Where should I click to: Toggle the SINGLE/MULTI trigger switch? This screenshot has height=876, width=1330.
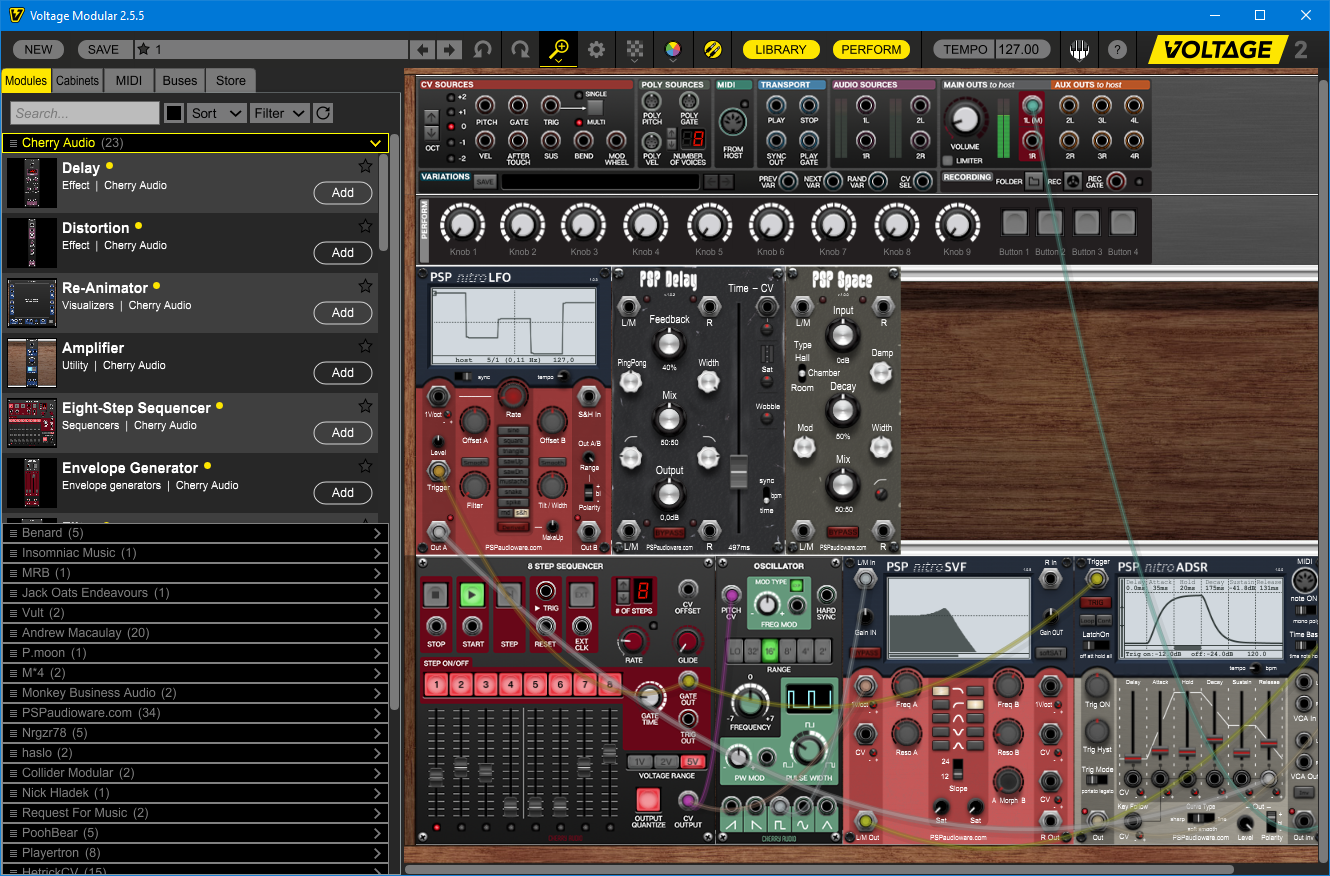click(594, 107)
